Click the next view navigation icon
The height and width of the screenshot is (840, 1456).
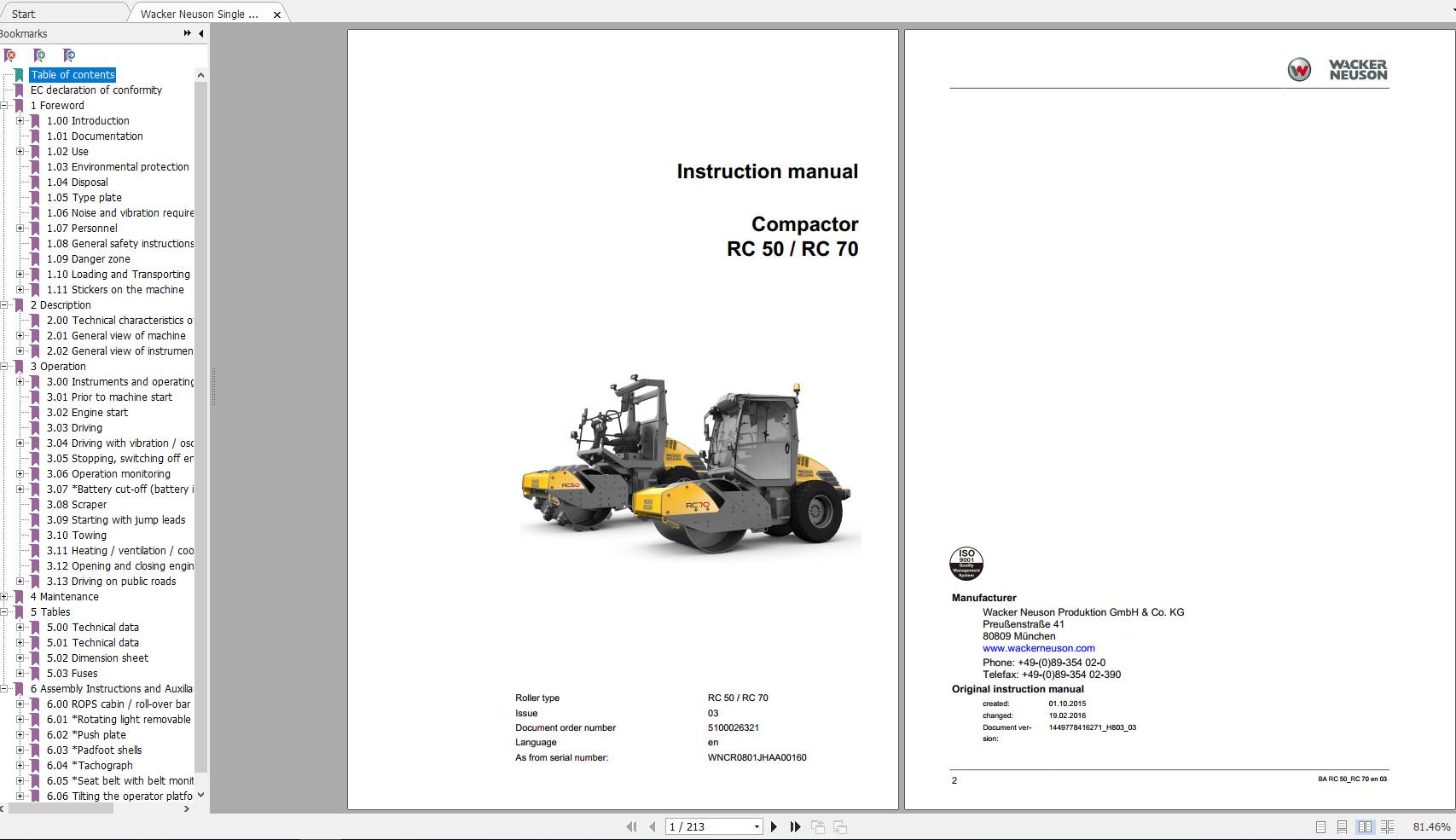pyautogui.click(x=840, y=826)
